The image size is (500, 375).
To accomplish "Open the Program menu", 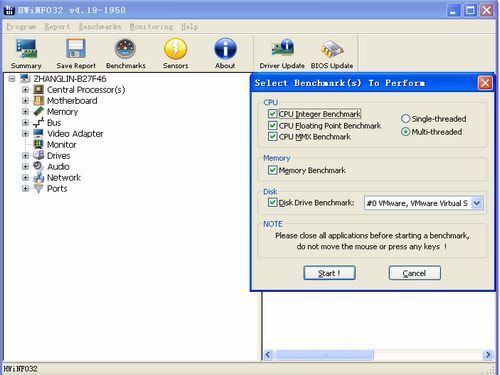I will (x=21, y=26).
